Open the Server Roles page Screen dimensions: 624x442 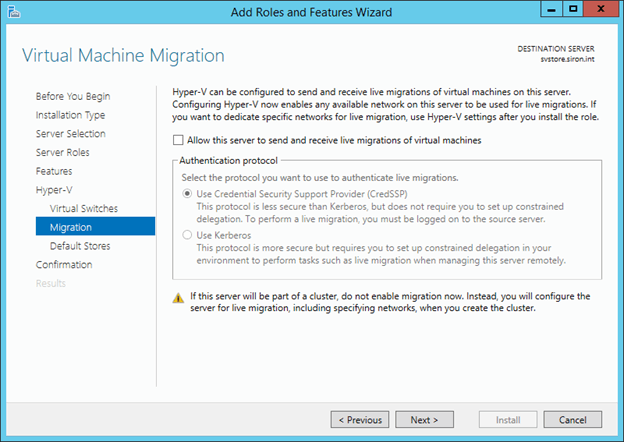point(62,152)
